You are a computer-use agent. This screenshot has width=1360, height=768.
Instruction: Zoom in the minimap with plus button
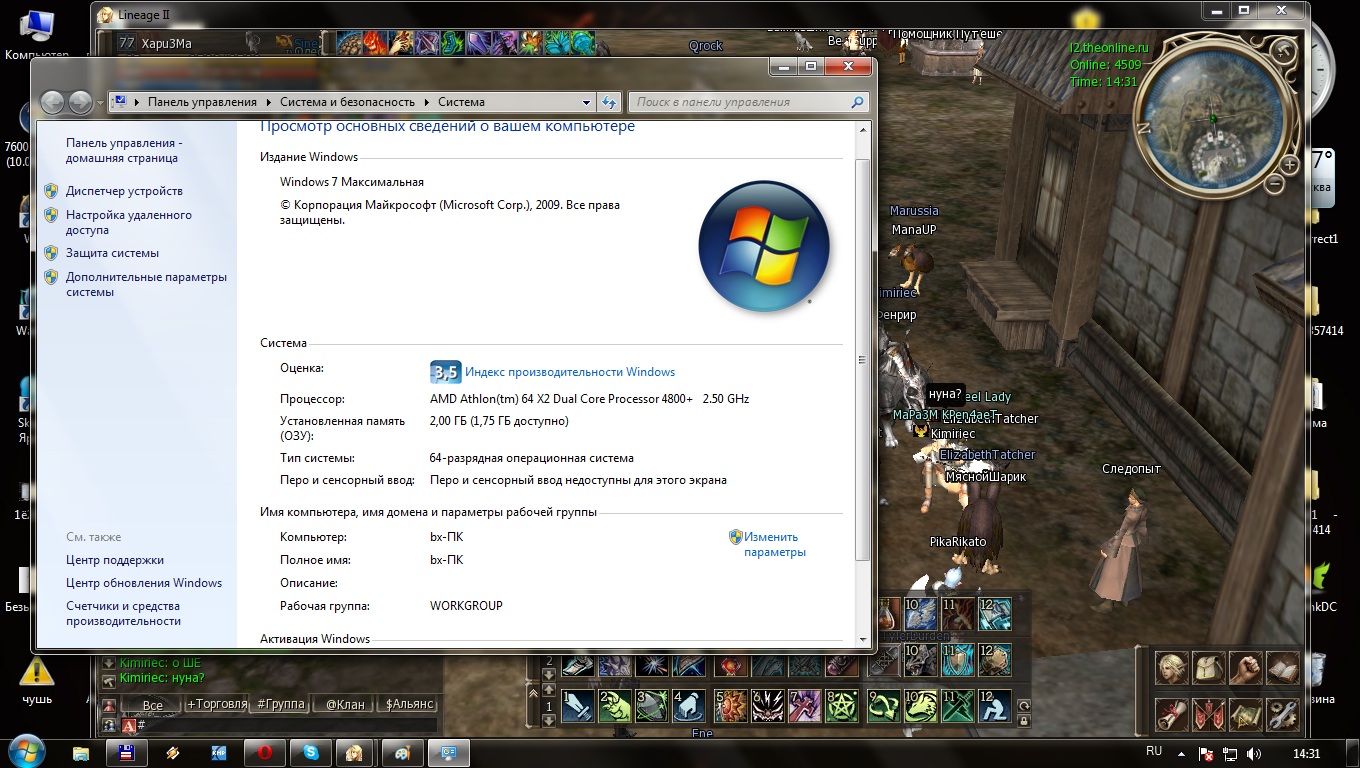pos(1290,164)
